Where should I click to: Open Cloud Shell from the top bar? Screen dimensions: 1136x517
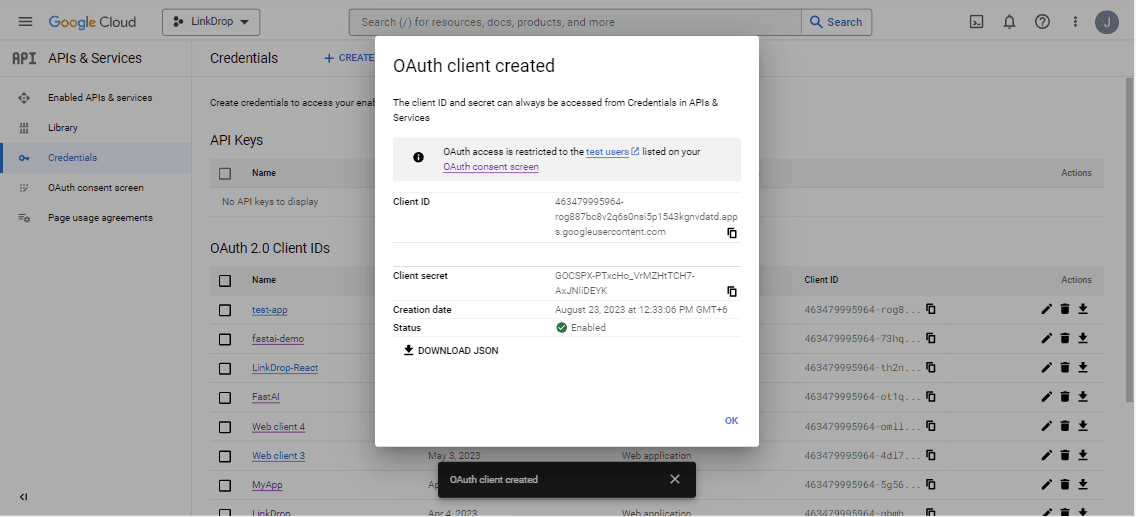tap(976, 22)
